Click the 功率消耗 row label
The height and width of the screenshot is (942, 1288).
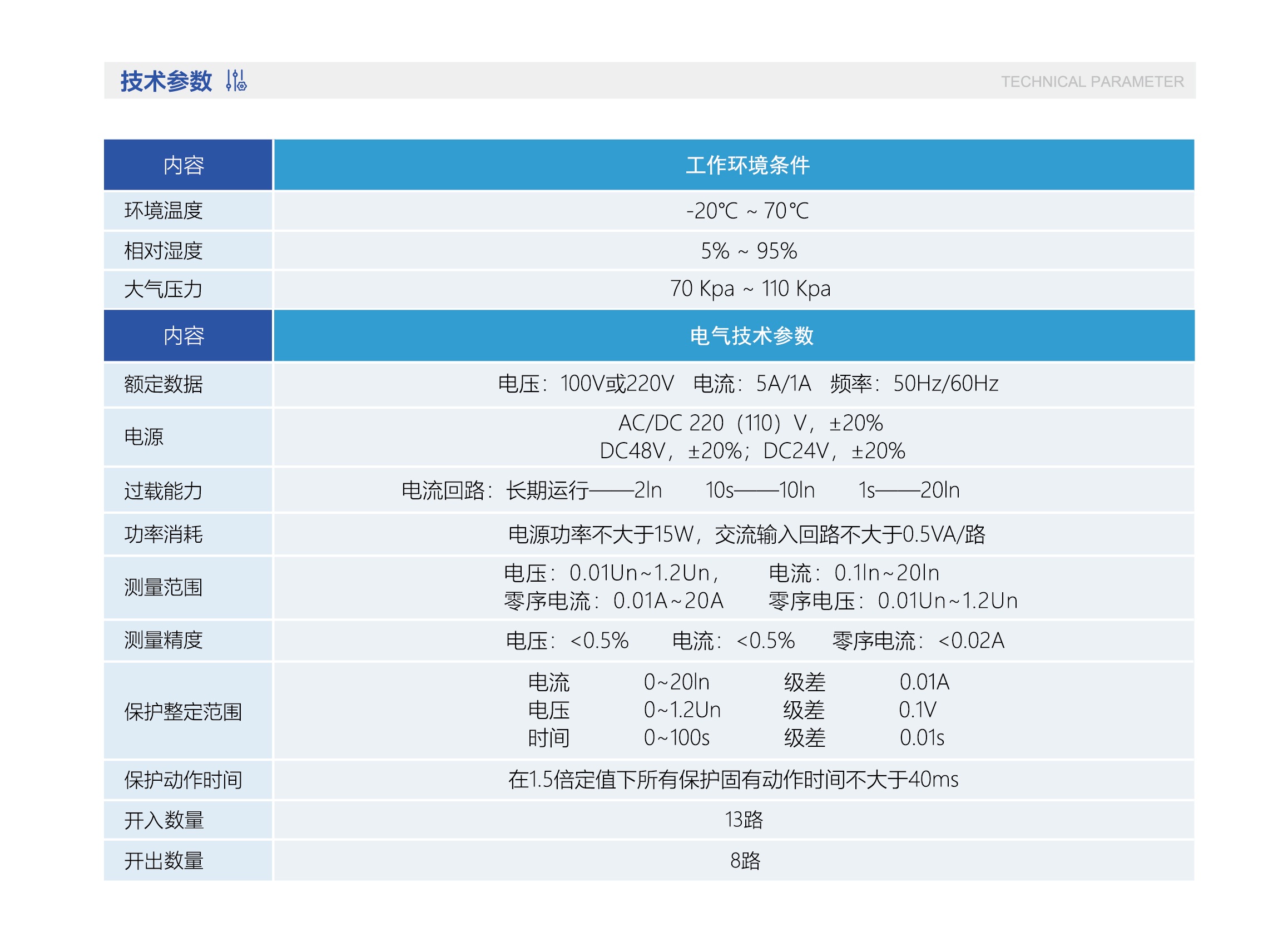pyautogui.click(x=163, y=534)
